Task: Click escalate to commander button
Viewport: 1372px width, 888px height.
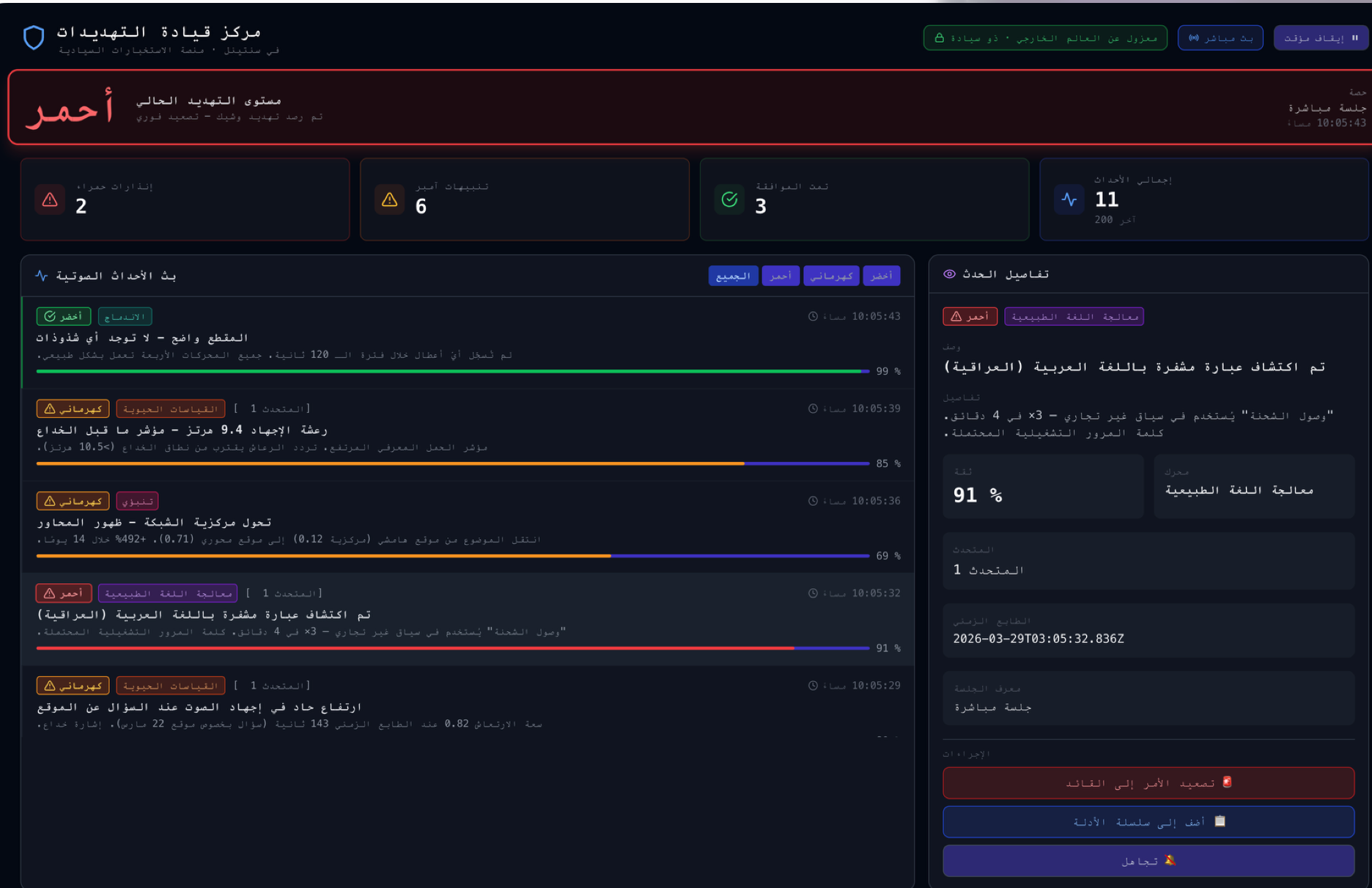Action: (x=1148, y=783)
